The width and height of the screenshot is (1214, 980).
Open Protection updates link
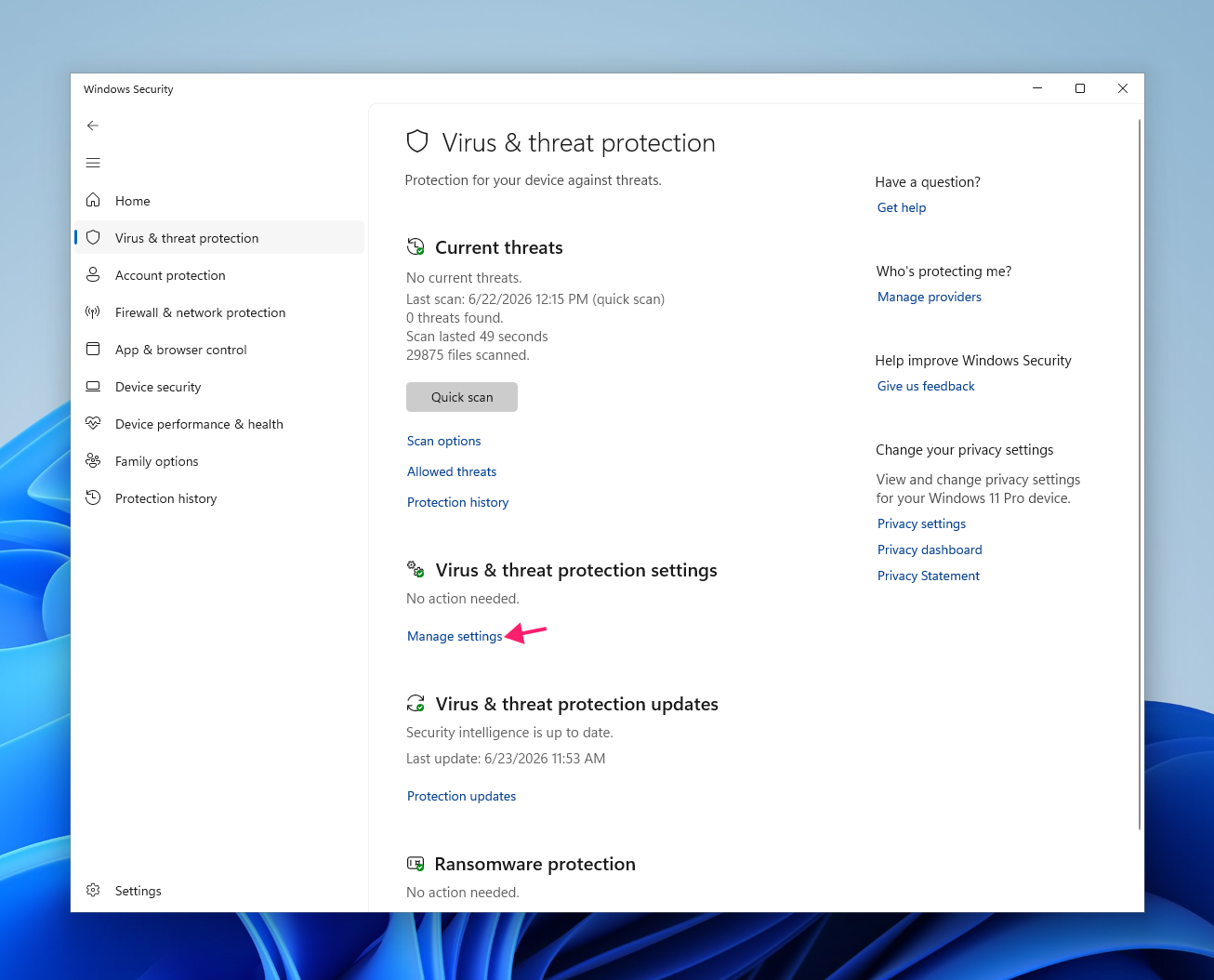click(x=461, y=796)
